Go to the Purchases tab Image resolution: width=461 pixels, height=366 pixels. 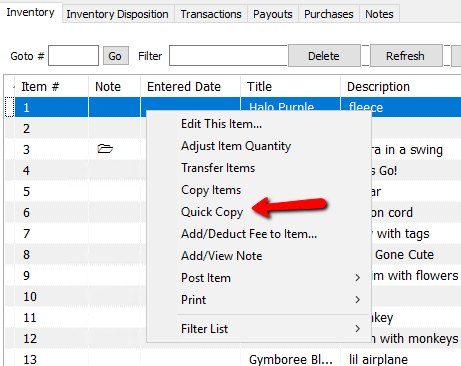(329, 14)
